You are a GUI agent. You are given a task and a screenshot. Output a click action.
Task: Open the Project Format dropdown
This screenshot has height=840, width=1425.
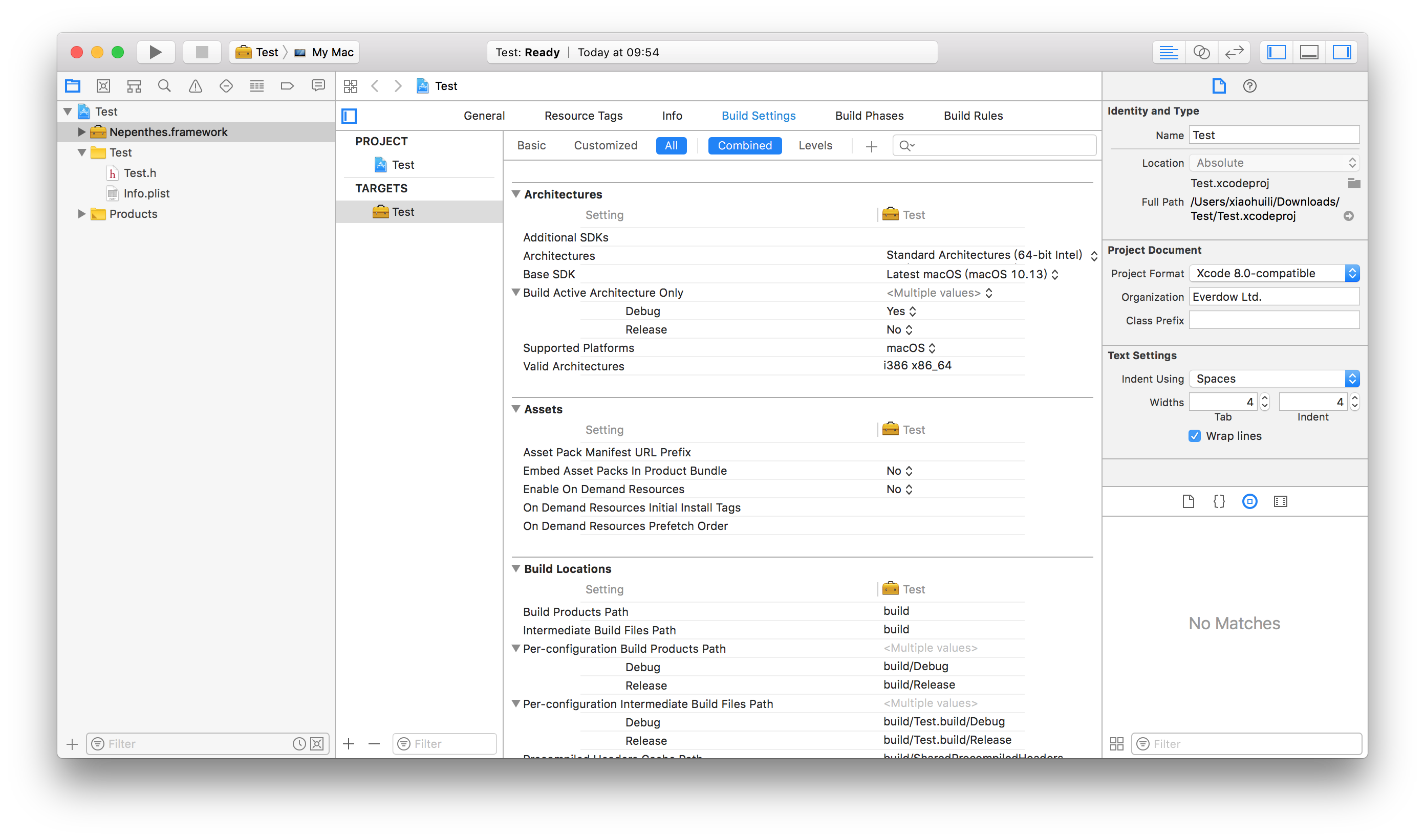(x=1274, y=273)
